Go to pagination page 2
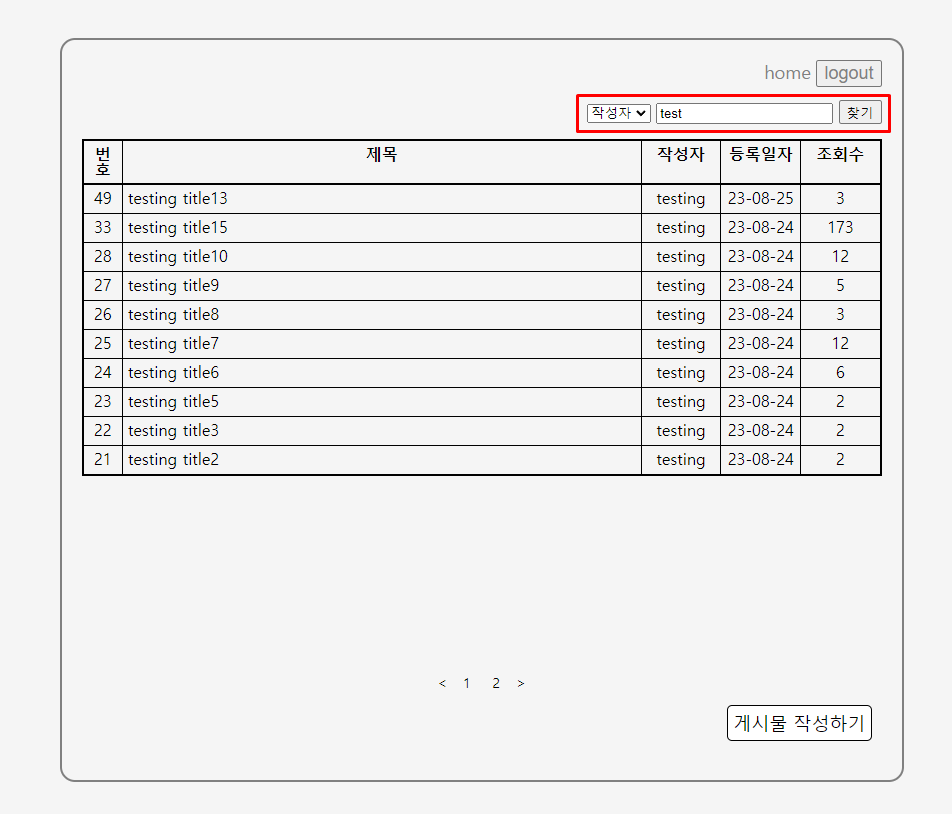The image size is (952, 814). 496,683
